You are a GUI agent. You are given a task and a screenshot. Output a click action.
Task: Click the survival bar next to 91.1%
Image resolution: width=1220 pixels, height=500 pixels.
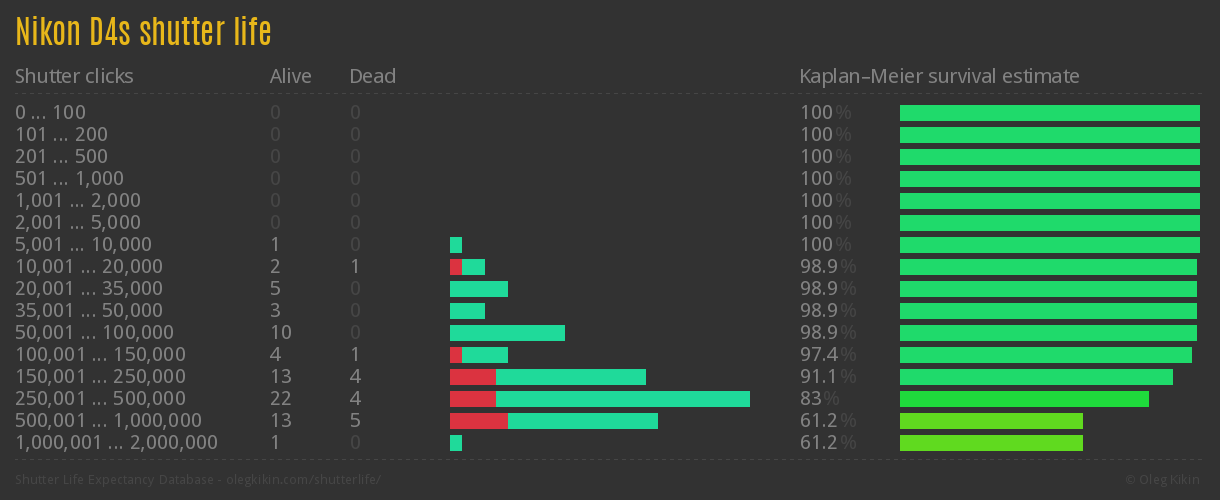[1036, 377]
